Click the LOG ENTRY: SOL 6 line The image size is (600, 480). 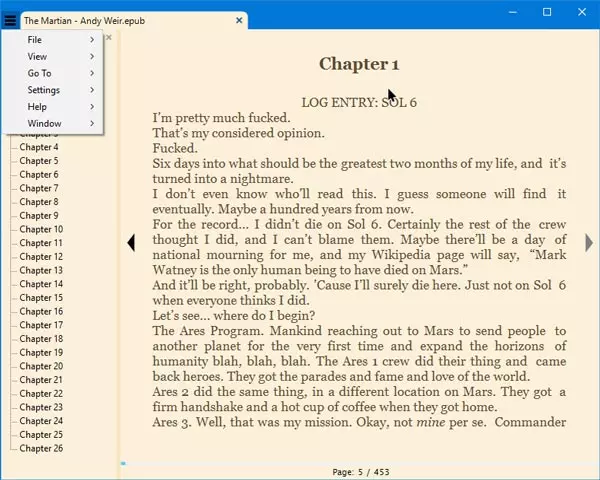pyautogui.click(x=359, y=103)
